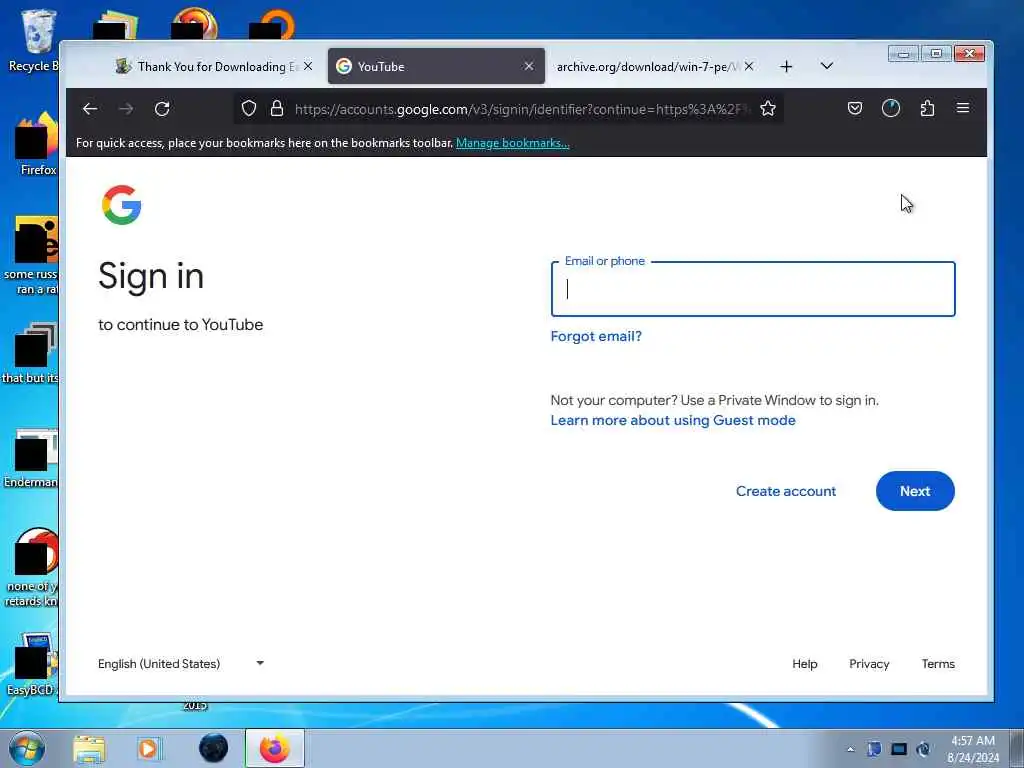This screenshot has height=768, width=1024.
Task: Select the Firefox desktop shortcut
Action: click(37, 144)
